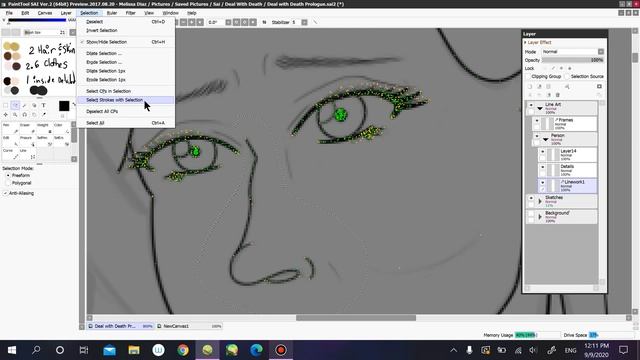Viewport: 640px width, 360px height.
Task: Open the Filter menu
Action: click(130, 13)
